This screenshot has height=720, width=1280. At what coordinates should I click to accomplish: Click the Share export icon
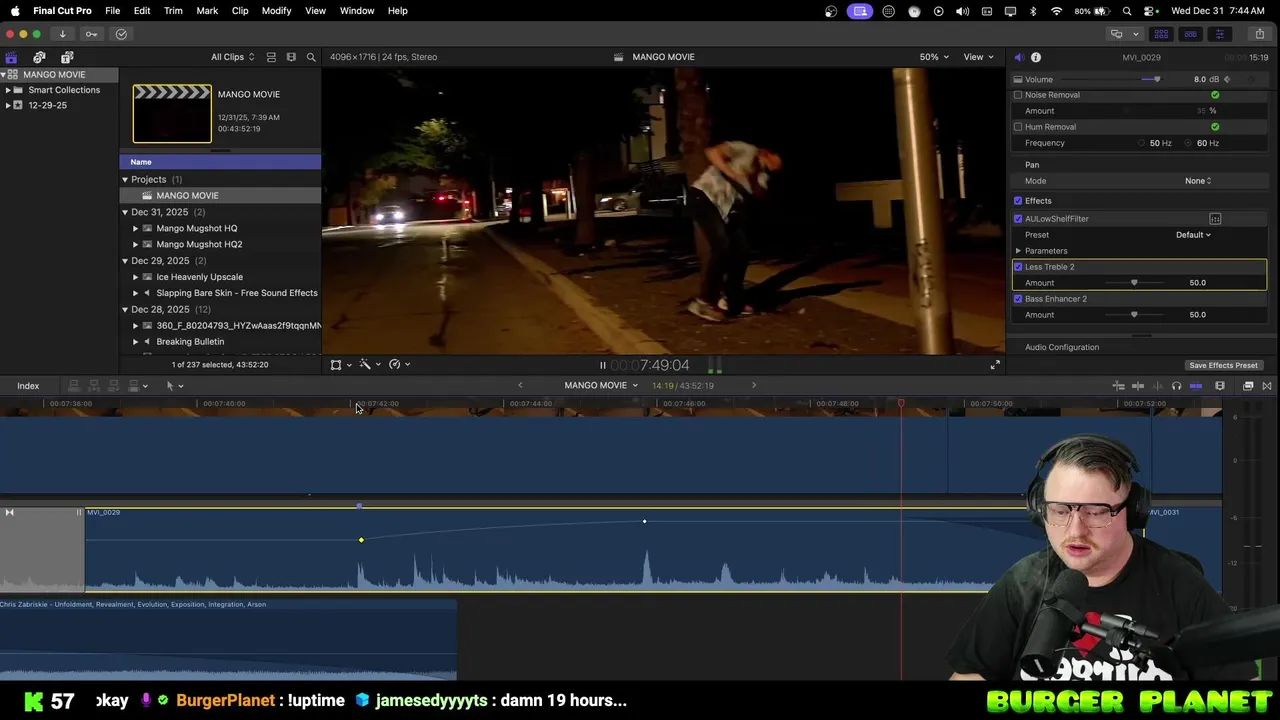click(1259, 34)
